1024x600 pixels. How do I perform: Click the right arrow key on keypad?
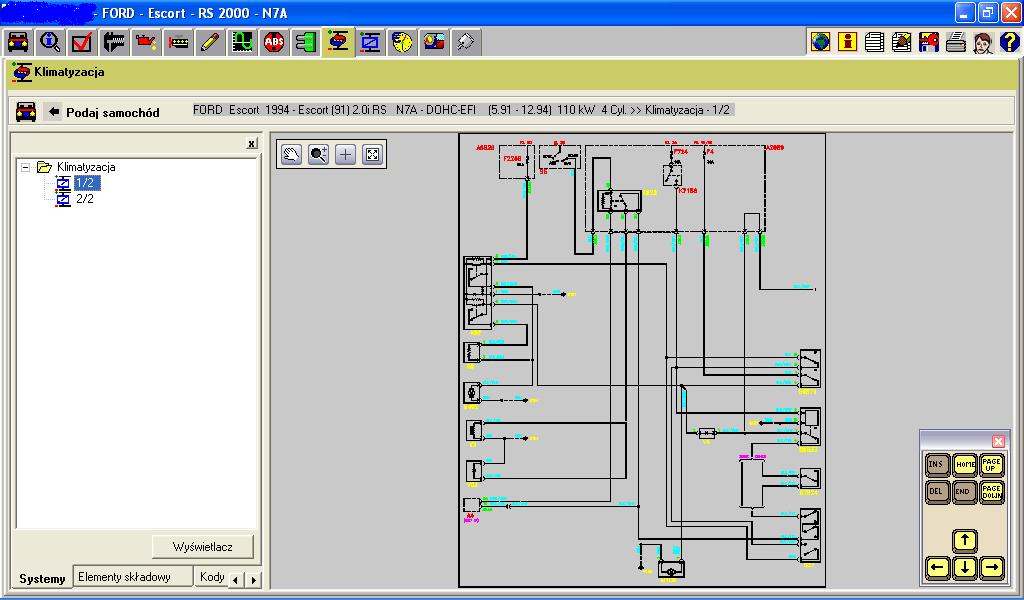click(x=991, y=568)
